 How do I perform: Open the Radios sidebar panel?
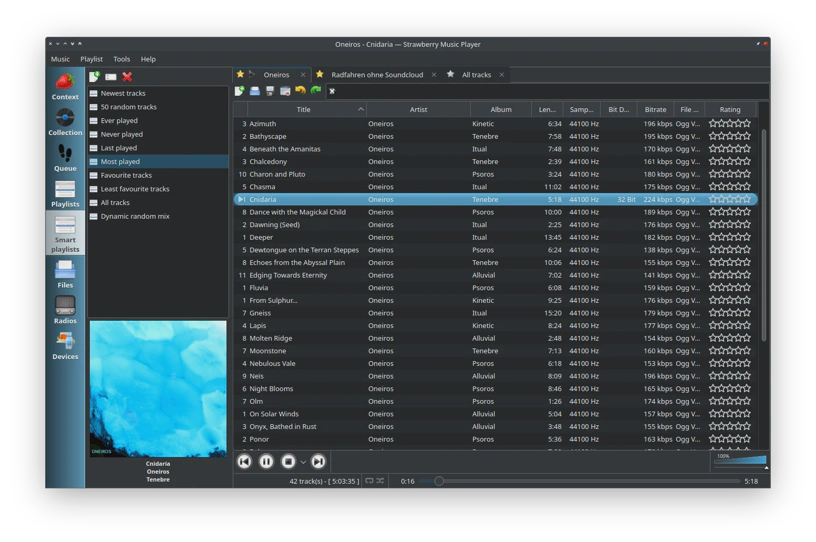pyautogui.click(x=65, y=310)
